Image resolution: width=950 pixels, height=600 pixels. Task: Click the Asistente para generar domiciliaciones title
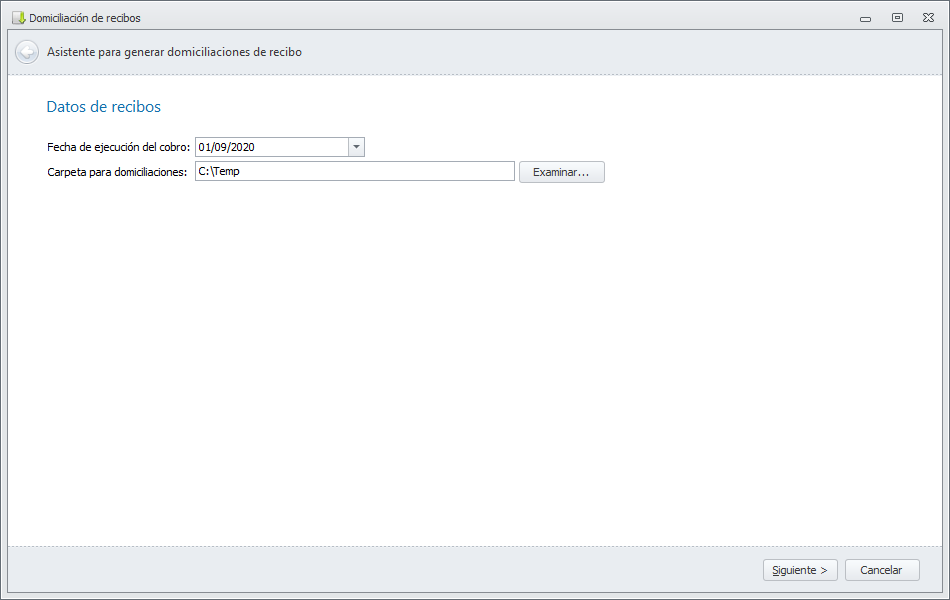pos(174,52)
